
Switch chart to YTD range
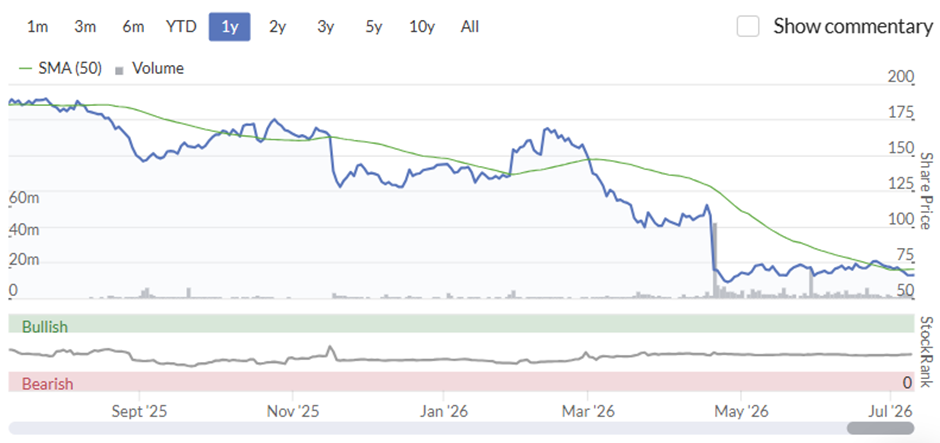pos(181,27)
